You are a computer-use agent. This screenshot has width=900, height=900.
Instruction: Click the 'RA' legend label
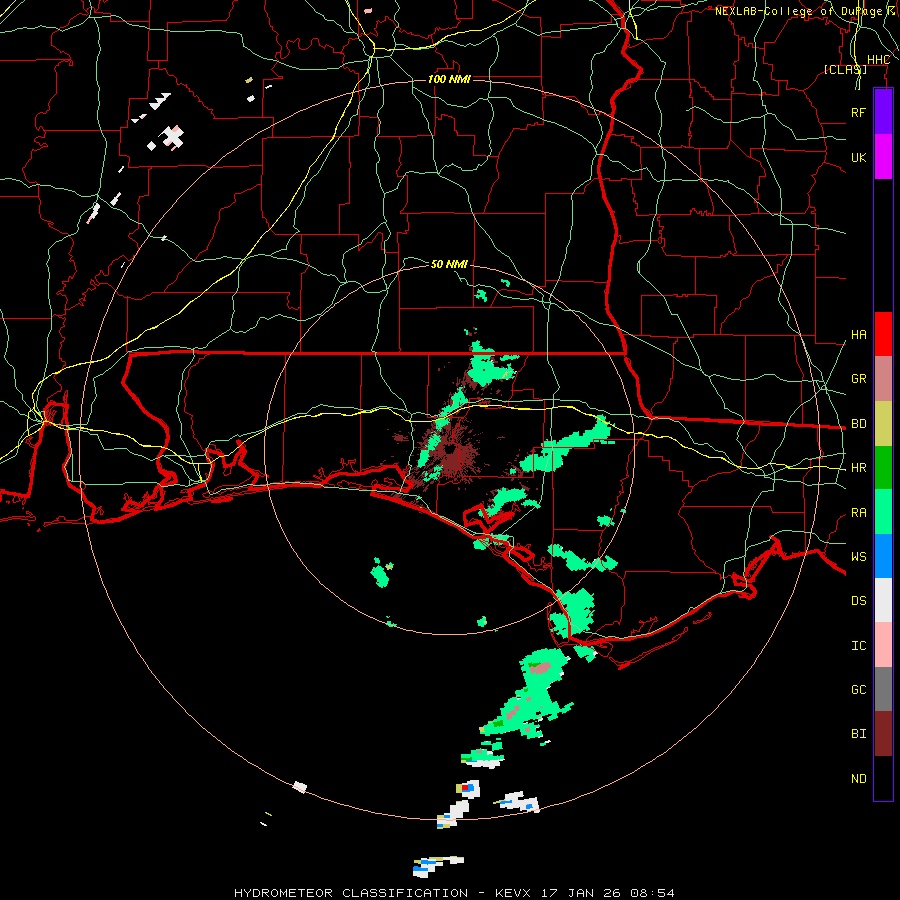858,513
